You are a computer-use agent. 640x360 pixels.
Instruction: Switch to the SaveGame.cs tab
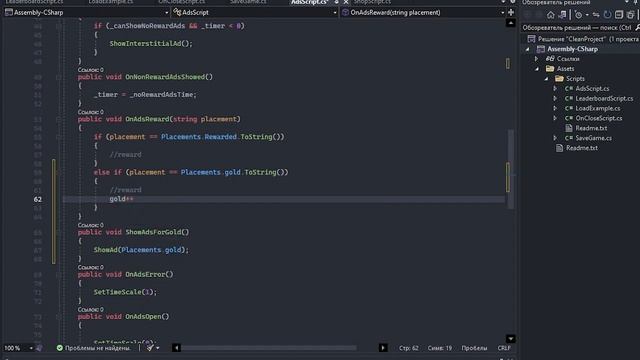click(x=248, y=2)
